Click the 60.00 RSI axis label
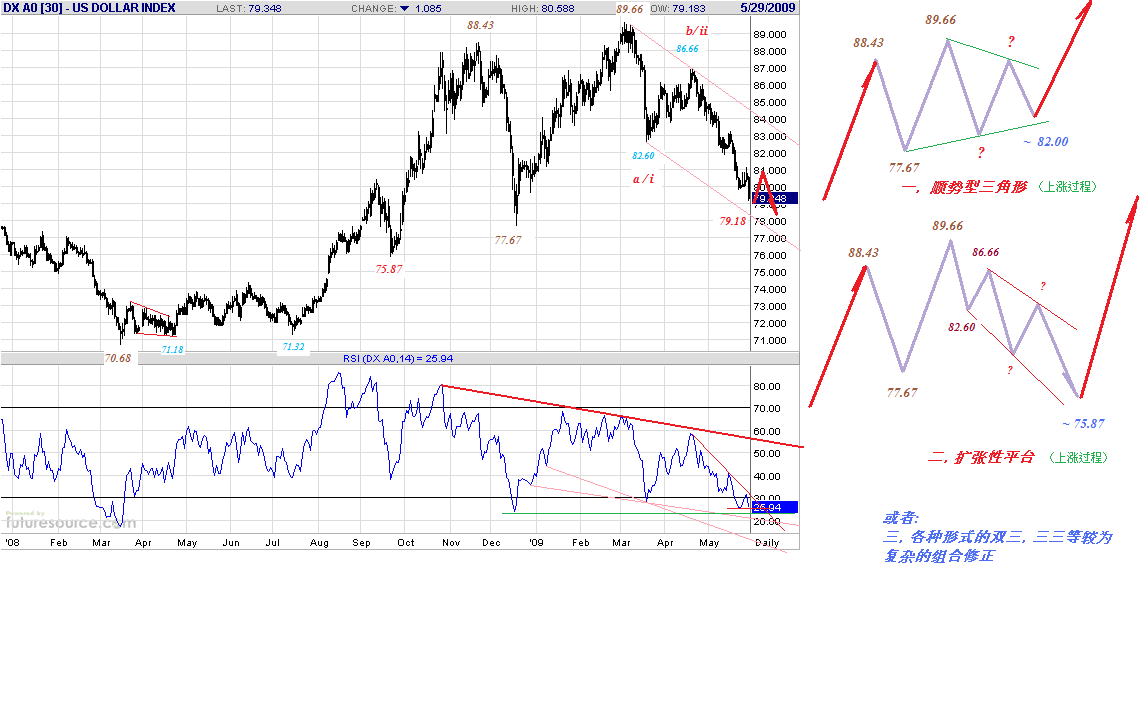The height and width of the screenshot is (704, 1141). pos(767,431)
